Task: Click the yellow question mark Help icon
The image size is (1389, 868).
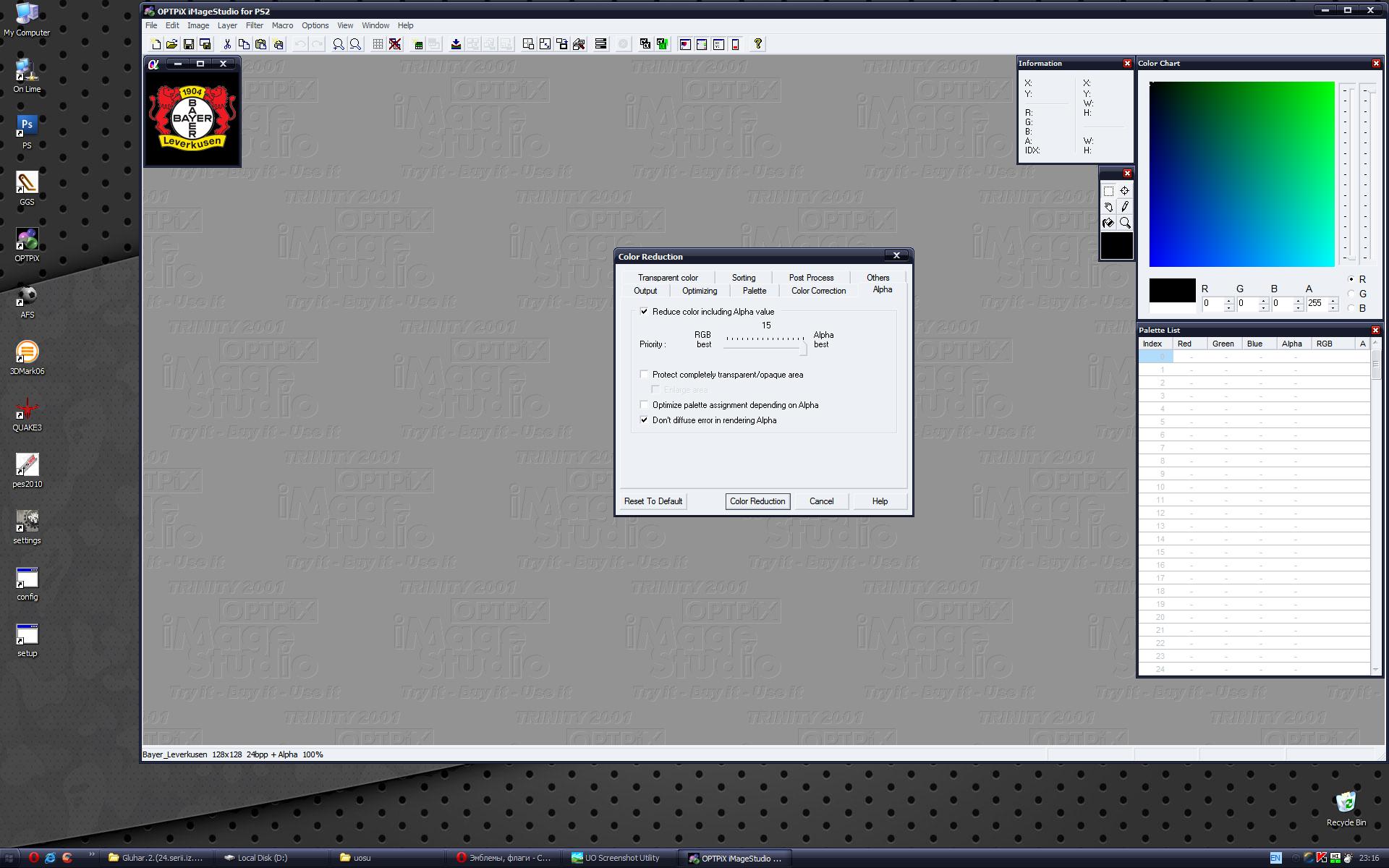Action: coord(757,44)
